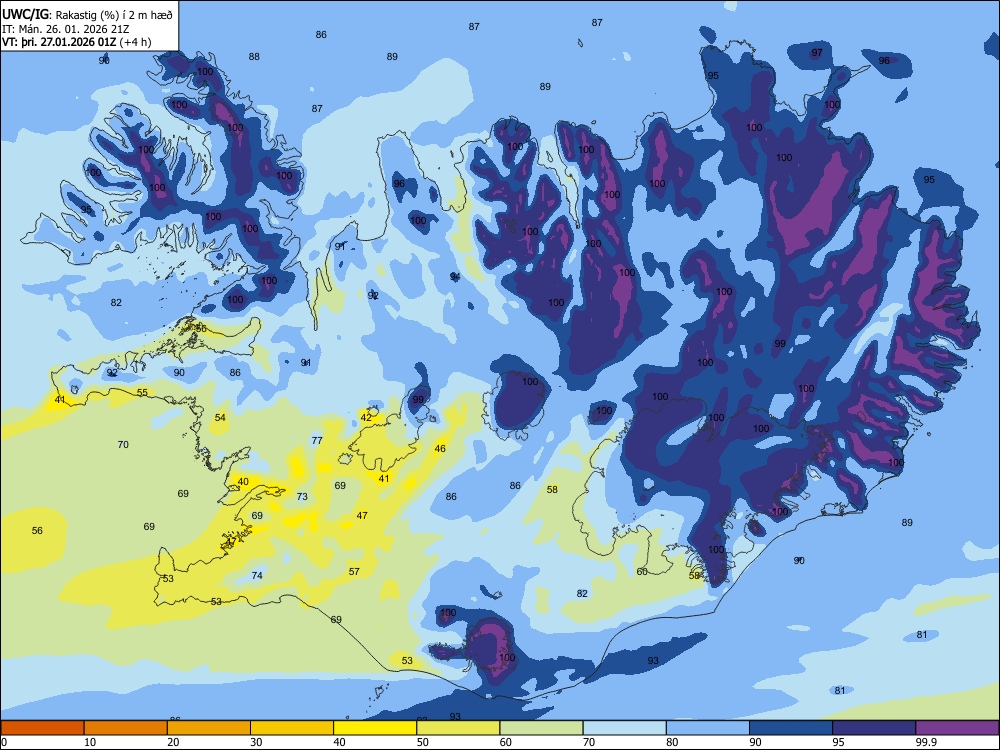This screenshot has height=750, width=1000.
Task: Click the 30–40 amber legend swatch
Action: 292,728
